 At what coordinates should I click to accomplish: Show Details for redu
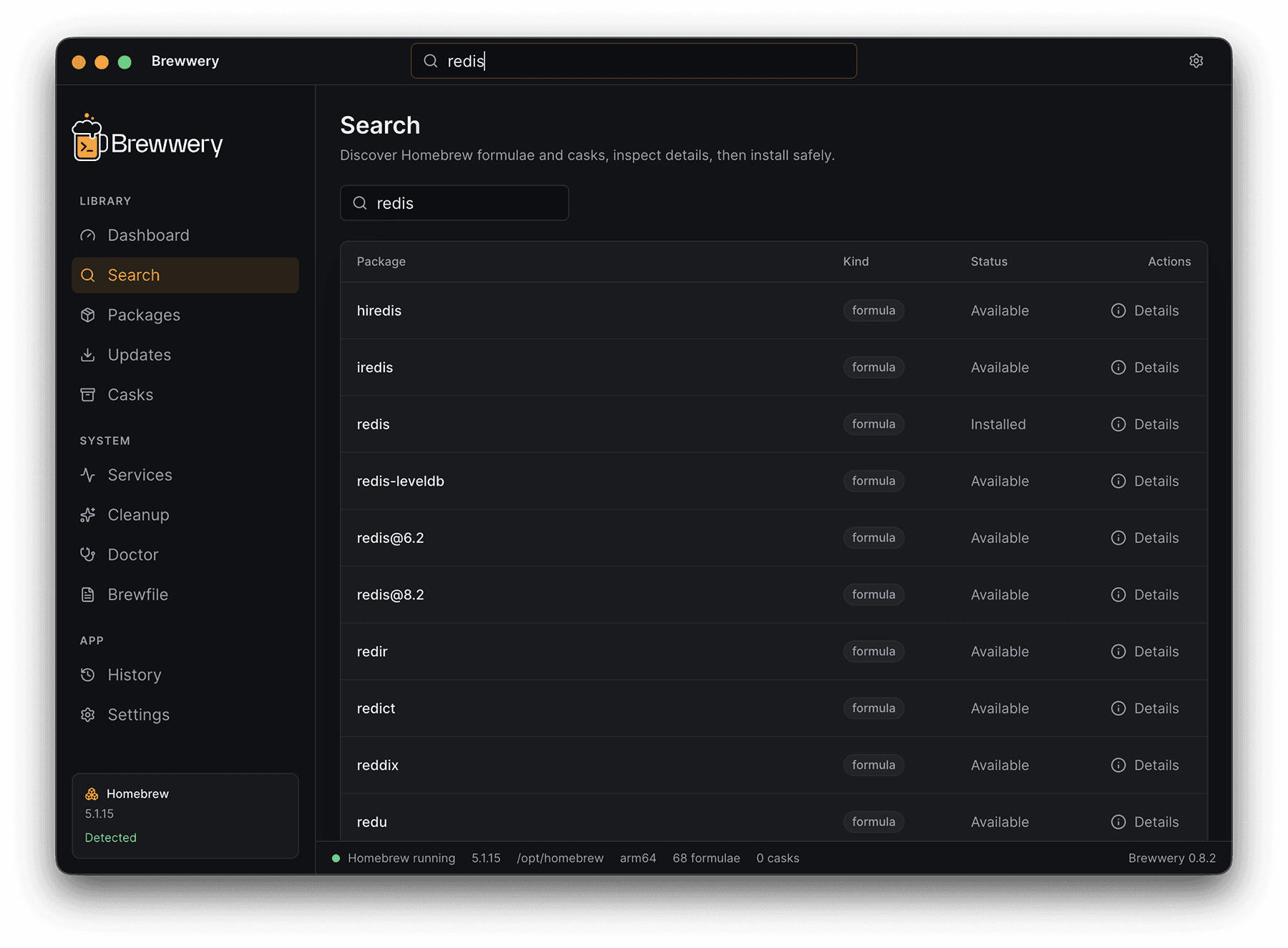point(1145,822)
